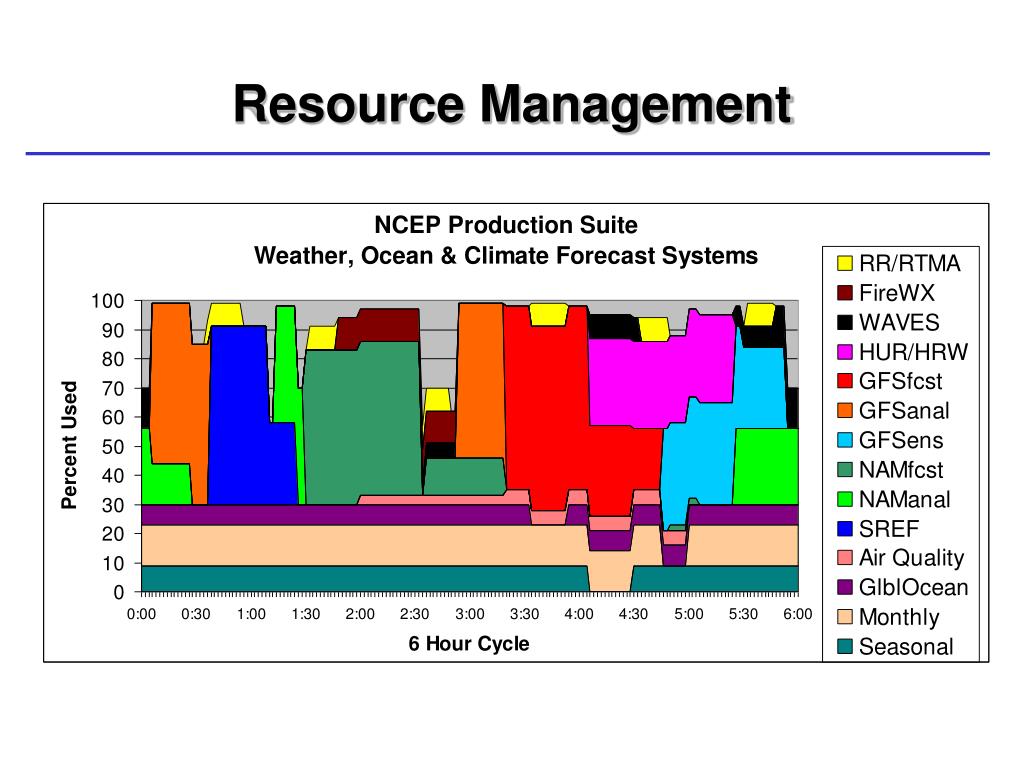Select the 'Monthly' legend label
1024x768 pixels.
pos(899,617)
